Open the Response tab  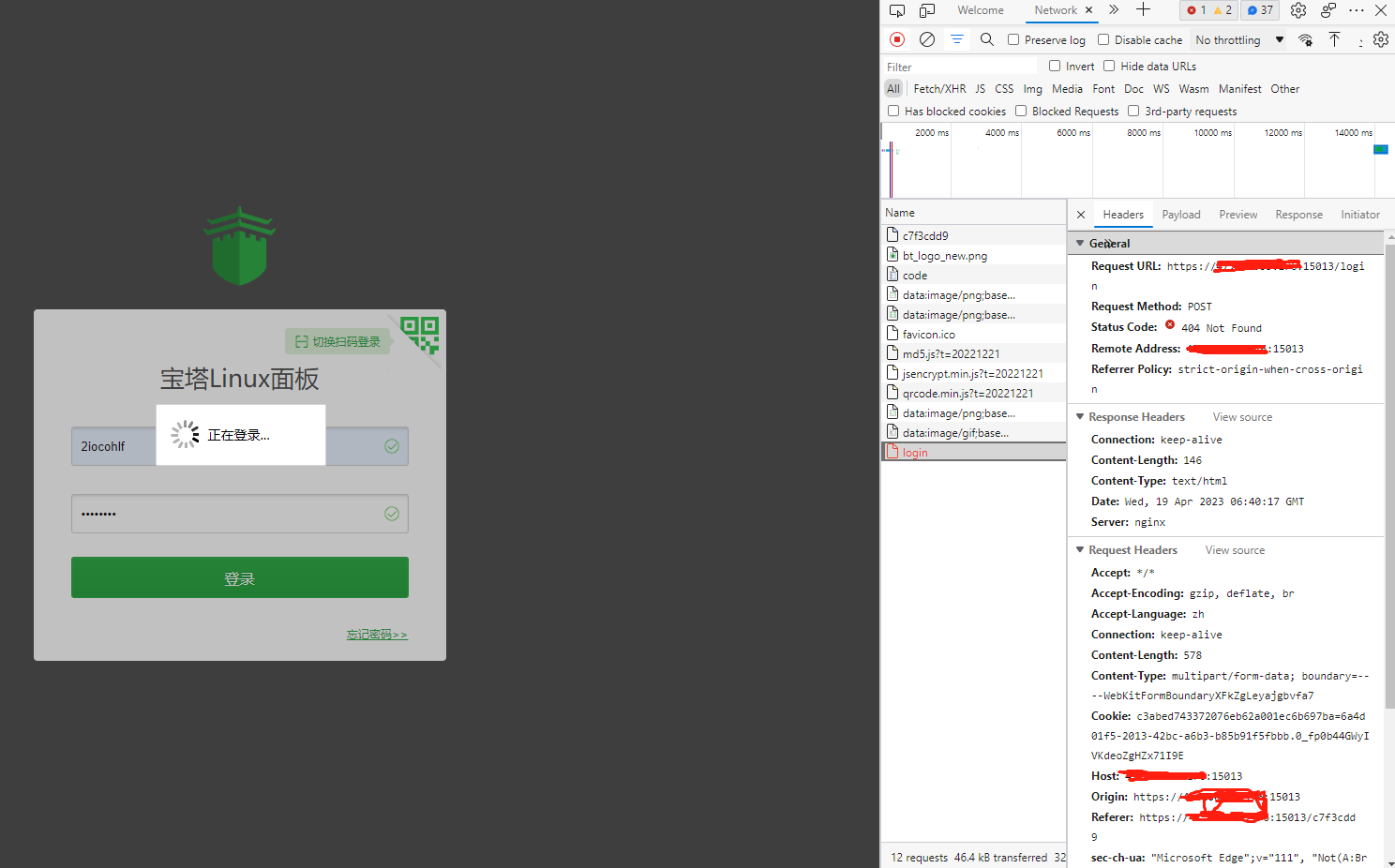(x=1299, y=215)
